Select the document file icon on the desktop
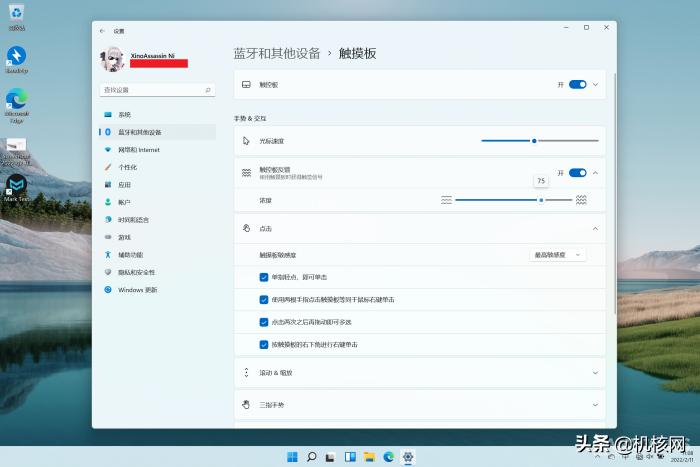The width and height of the screenshot is (700, 467). pos(17,152)
